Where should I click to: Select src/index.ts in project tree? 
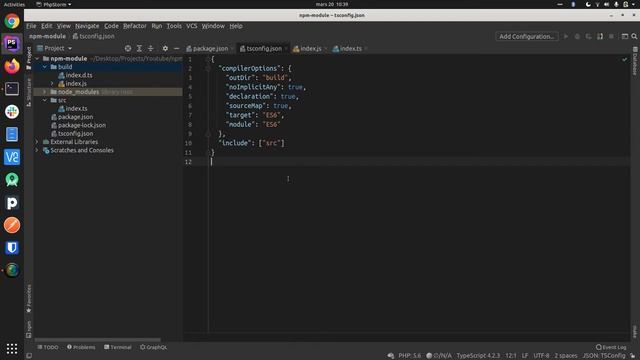pyautogui.click(x=76, y=109)
